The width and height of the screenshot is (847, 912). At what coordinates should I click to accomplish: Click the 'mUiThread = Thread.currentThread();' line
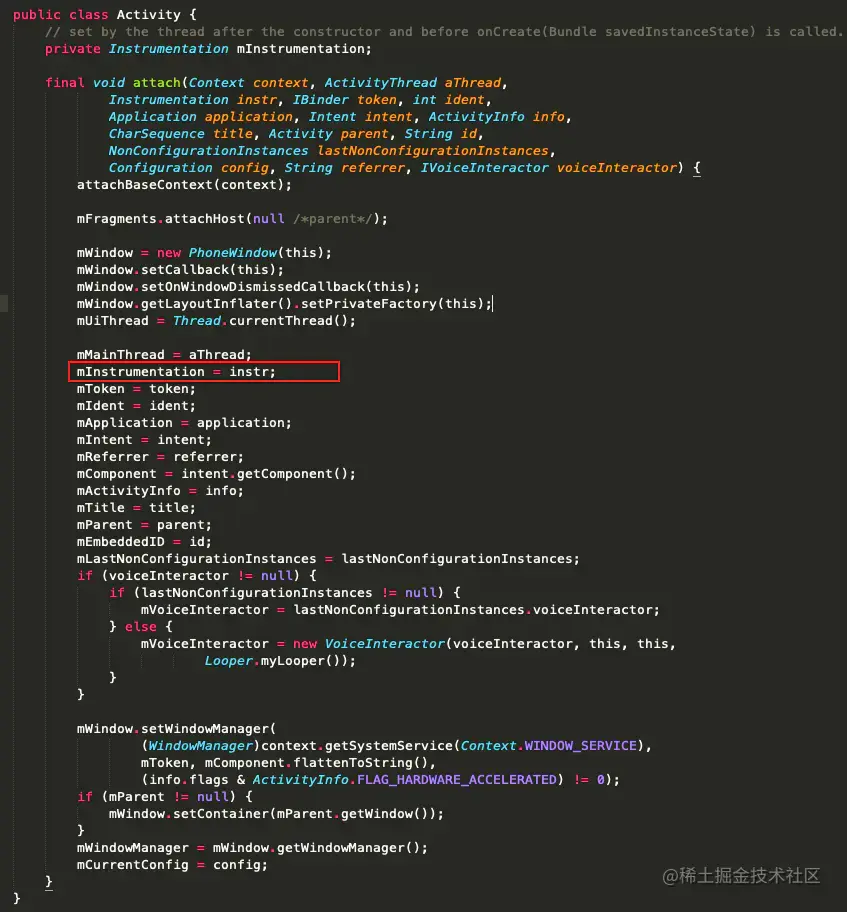[216, 320]
